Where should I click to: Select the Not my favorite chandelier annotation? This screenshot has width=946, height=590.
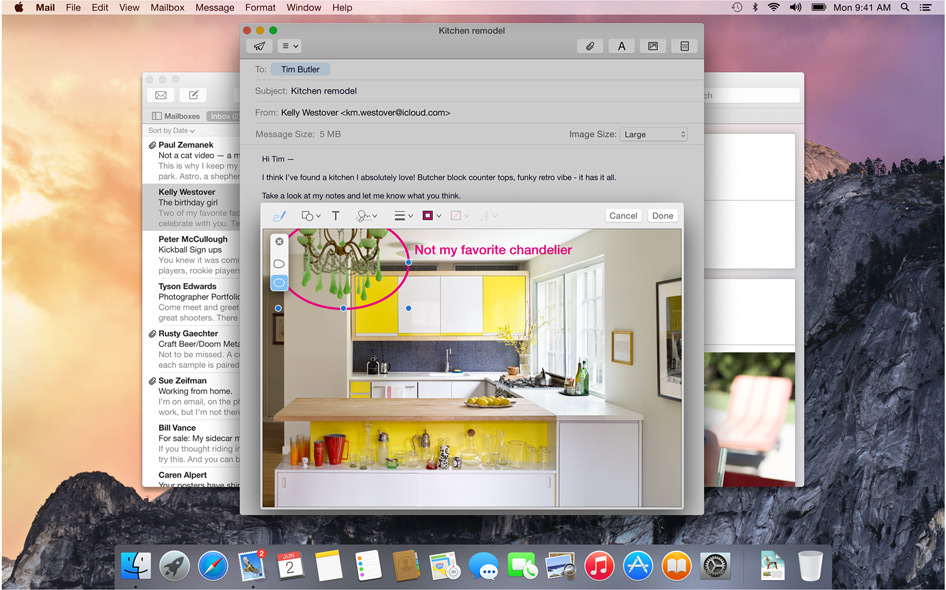pos(493,250)
